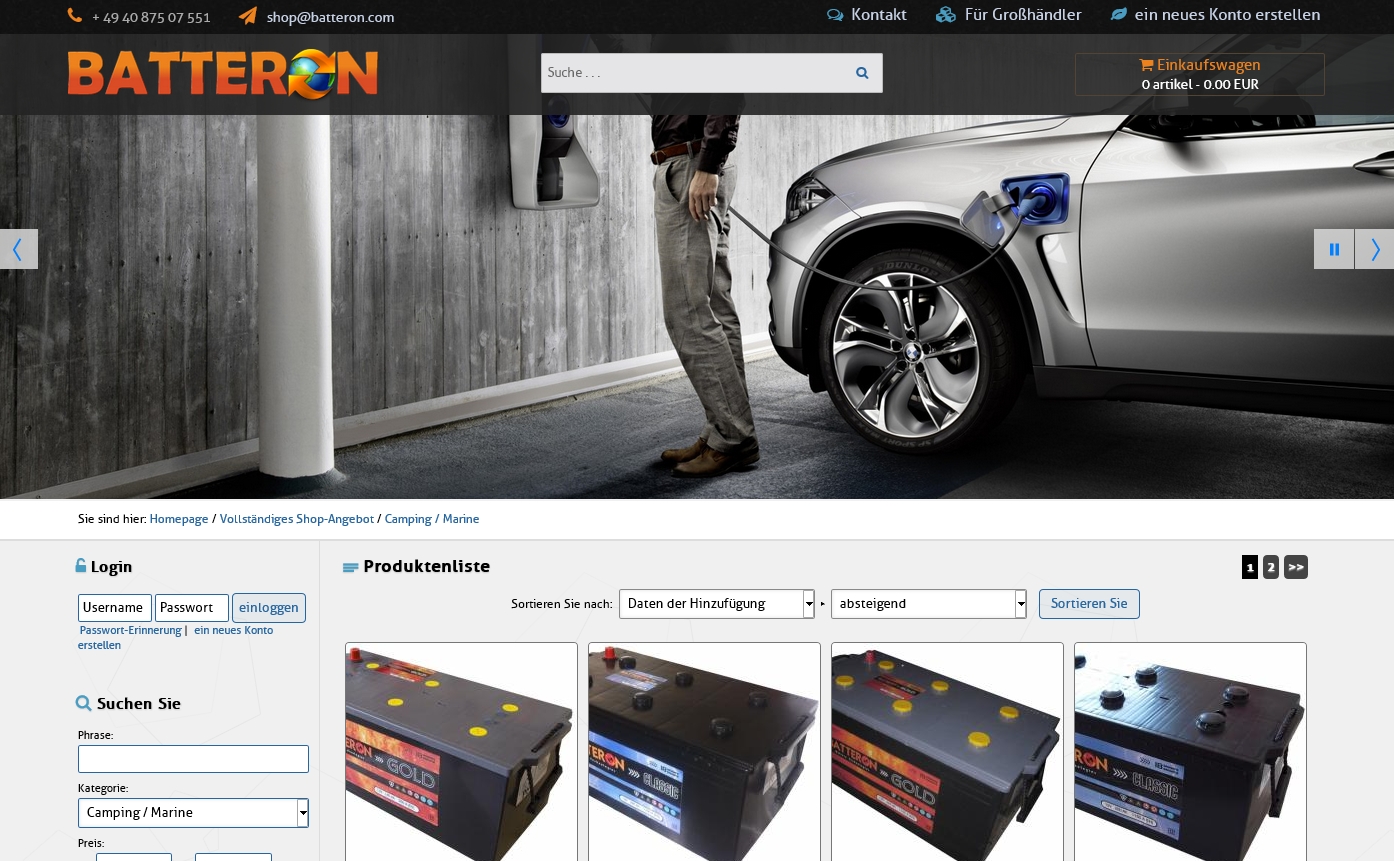Open 'ein neues Konto erstellen' in top menu
The image size is (1394, 861).
point(1226,15)
